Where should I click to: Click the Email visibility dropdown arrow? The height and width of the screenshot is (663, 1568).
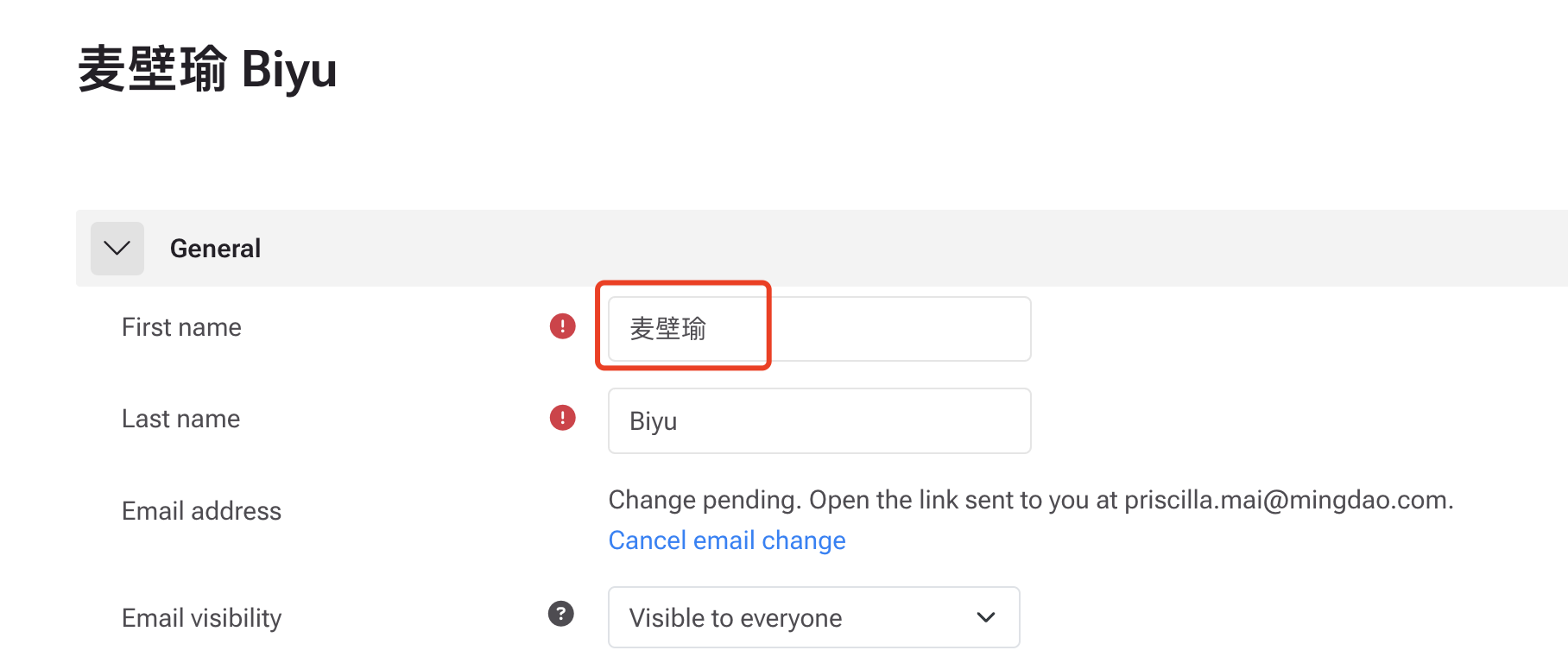coord(986,617)
